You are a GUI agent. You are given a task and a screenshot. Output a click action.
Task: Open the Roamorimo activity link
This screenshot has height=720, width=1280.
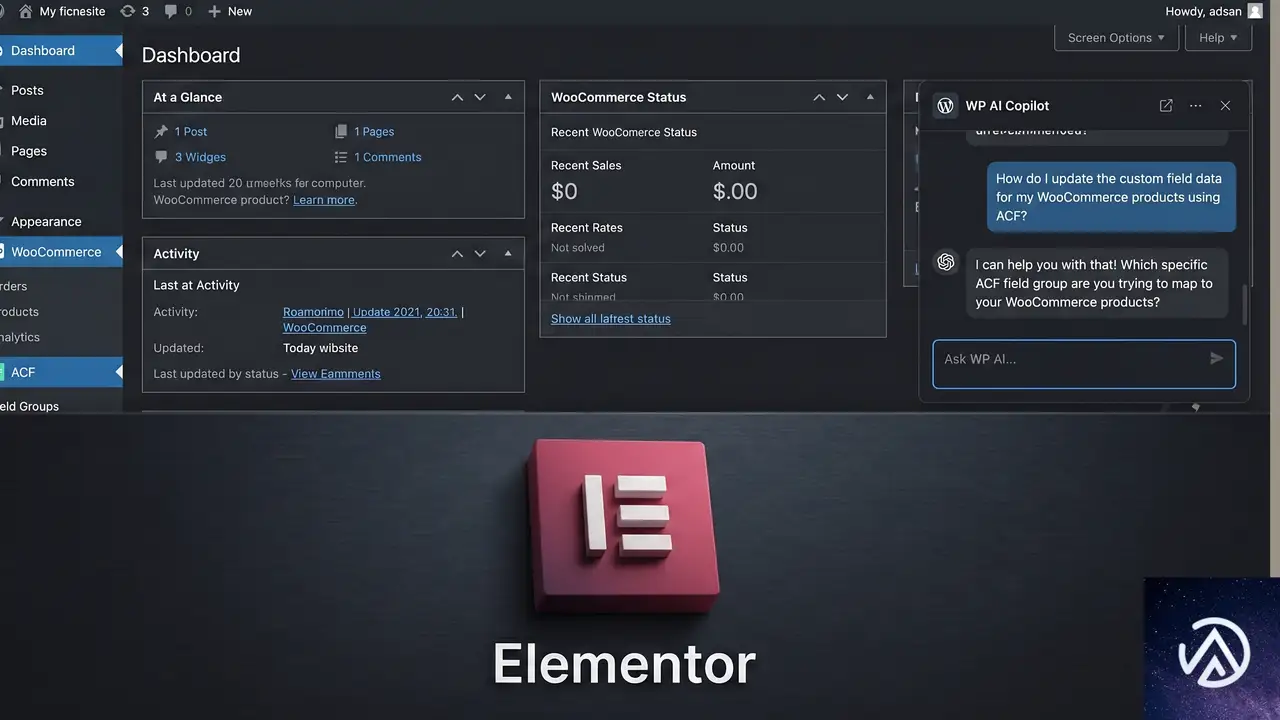click(313, 312)
